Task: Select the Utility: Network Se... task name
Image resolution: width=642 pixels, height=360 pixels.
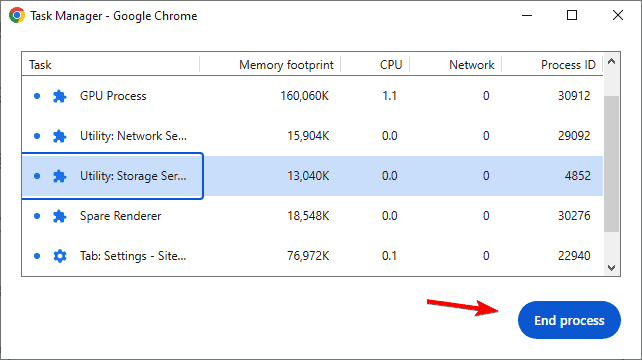Action: coord(133,136)
